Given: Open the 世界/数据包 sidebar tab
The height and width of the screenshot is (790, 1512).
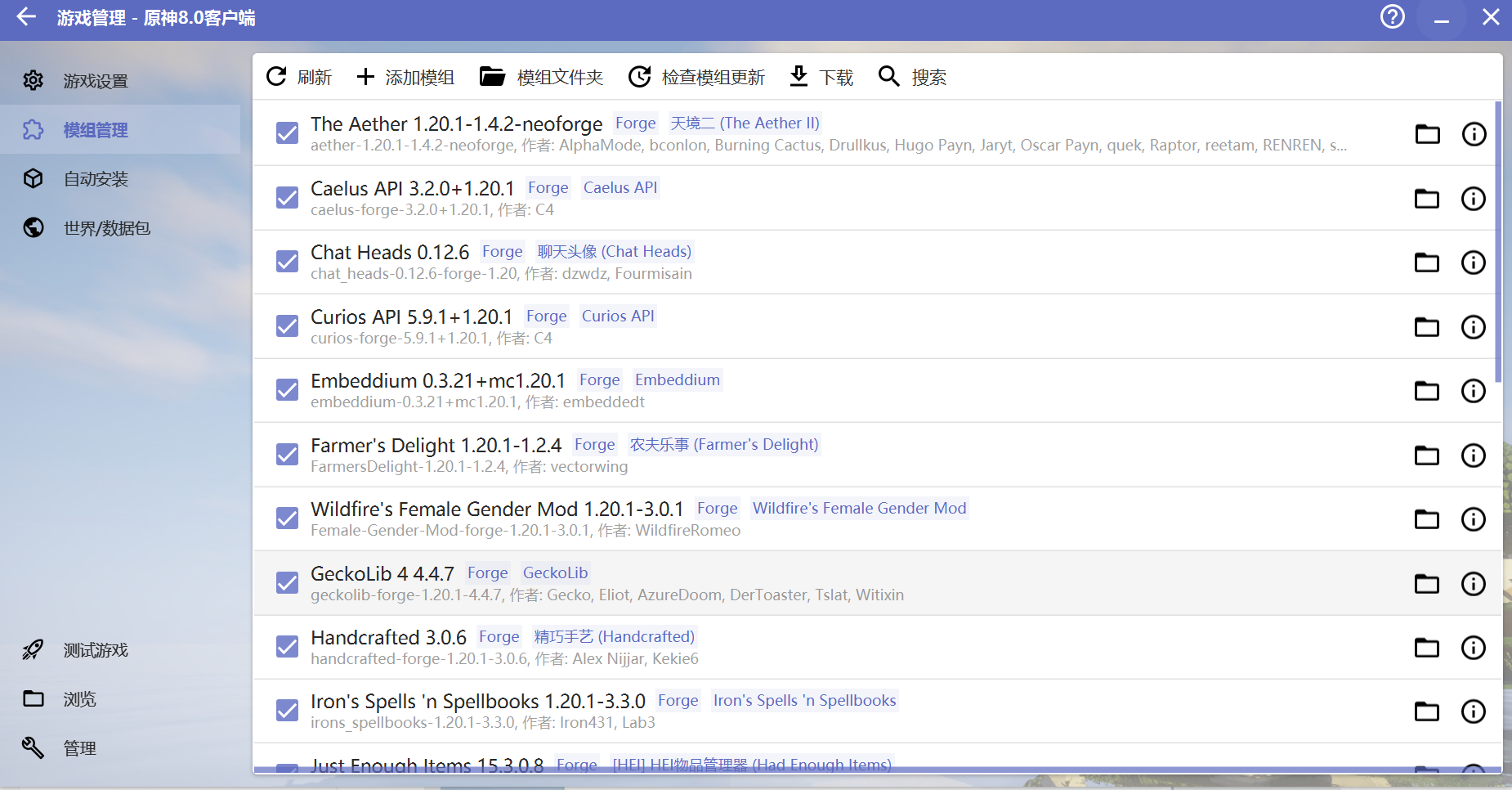Looking at the screenshot, I should pyautogui.click(x=120, y=227).
